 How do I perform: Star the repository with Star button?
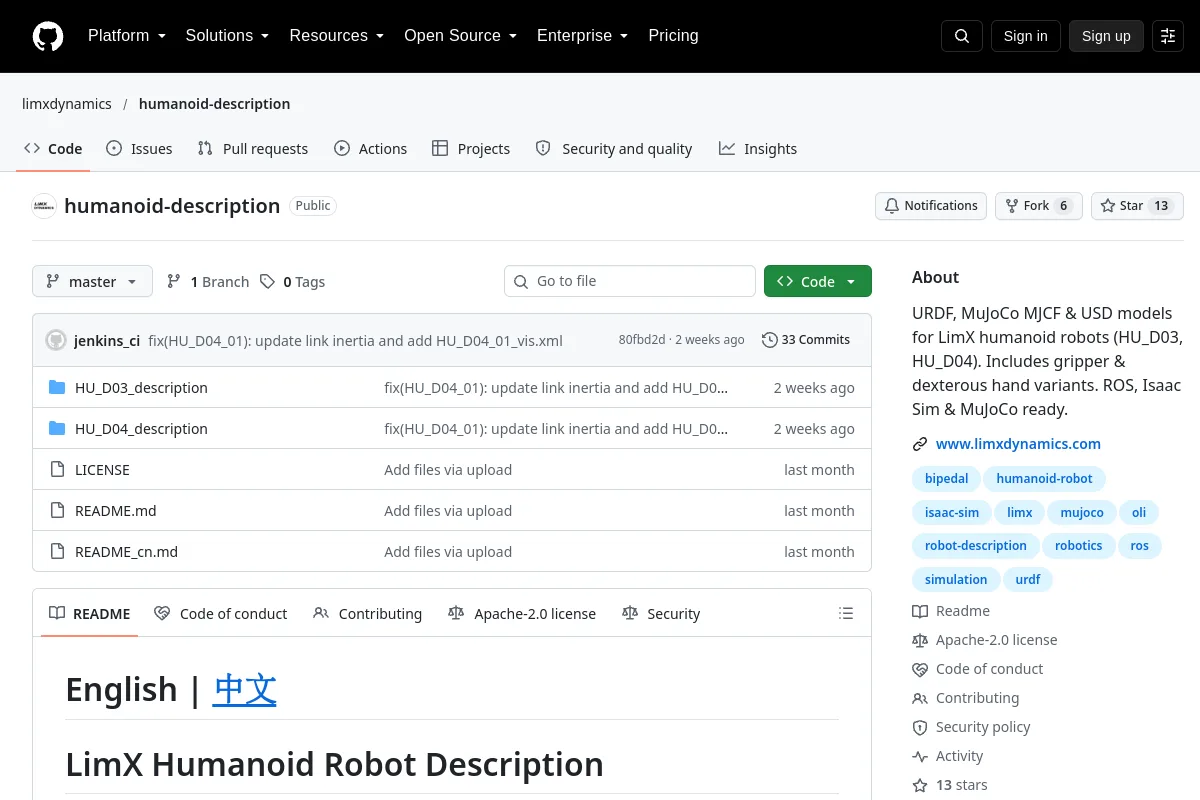(1137, 206)
